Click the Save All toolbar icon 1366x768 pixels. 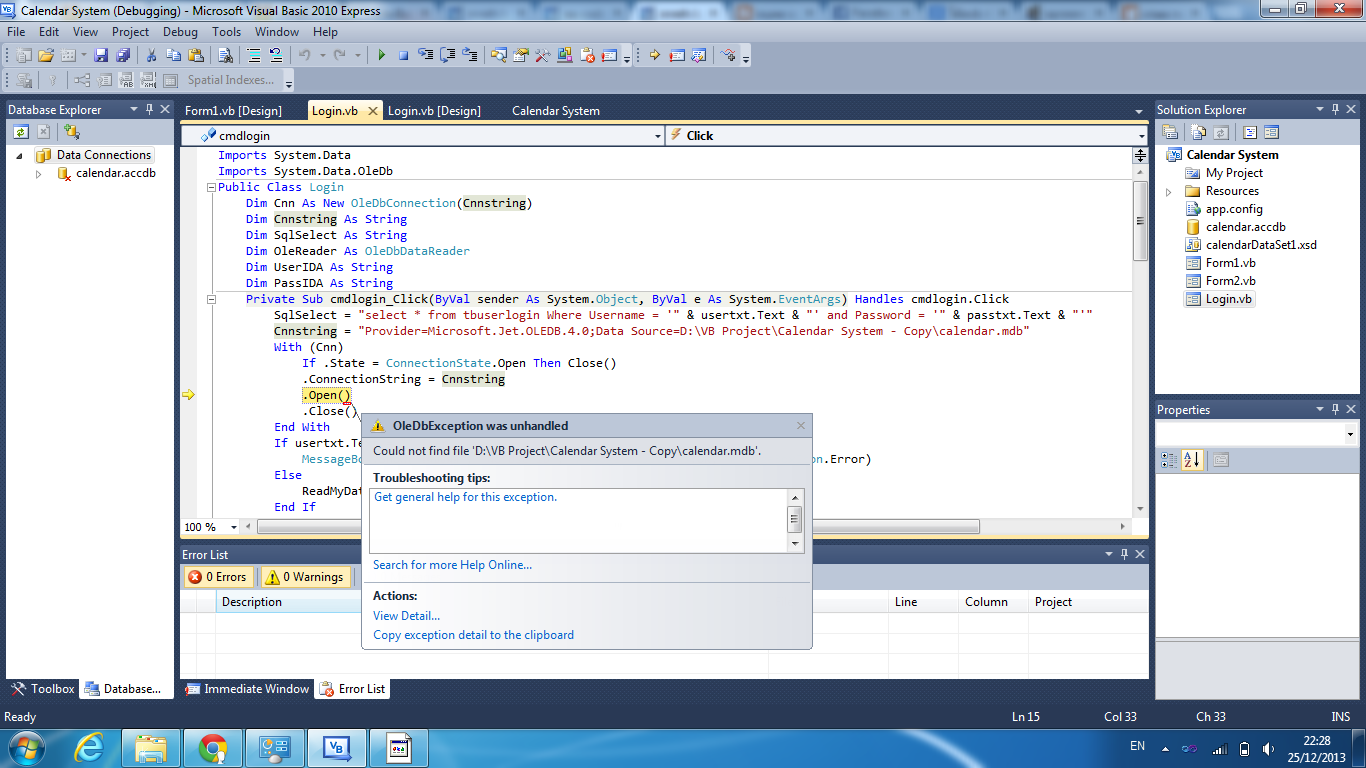(123, 56)
